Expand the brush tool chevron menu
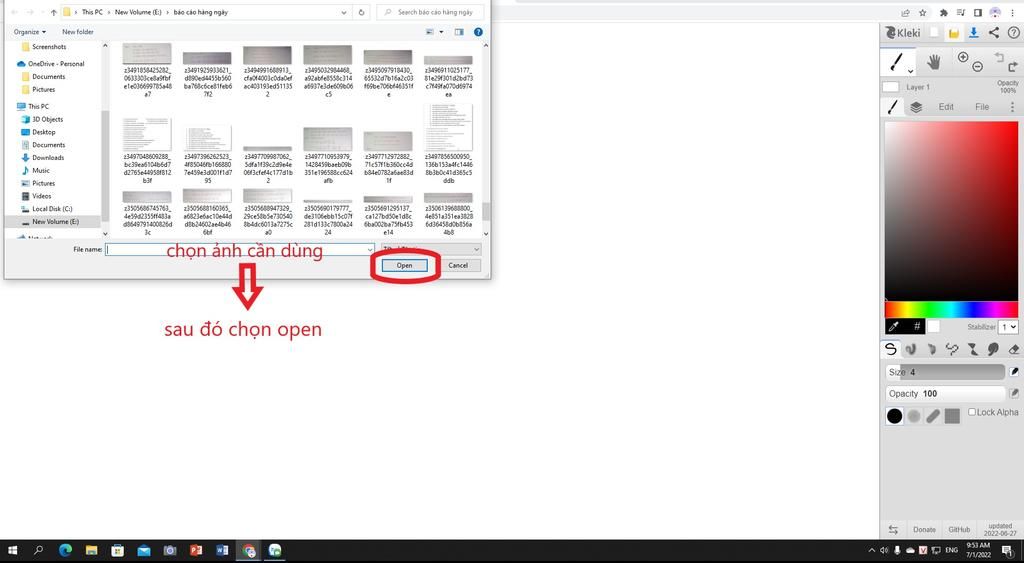This screenshot has width=1024, height=563. point(910,71)
